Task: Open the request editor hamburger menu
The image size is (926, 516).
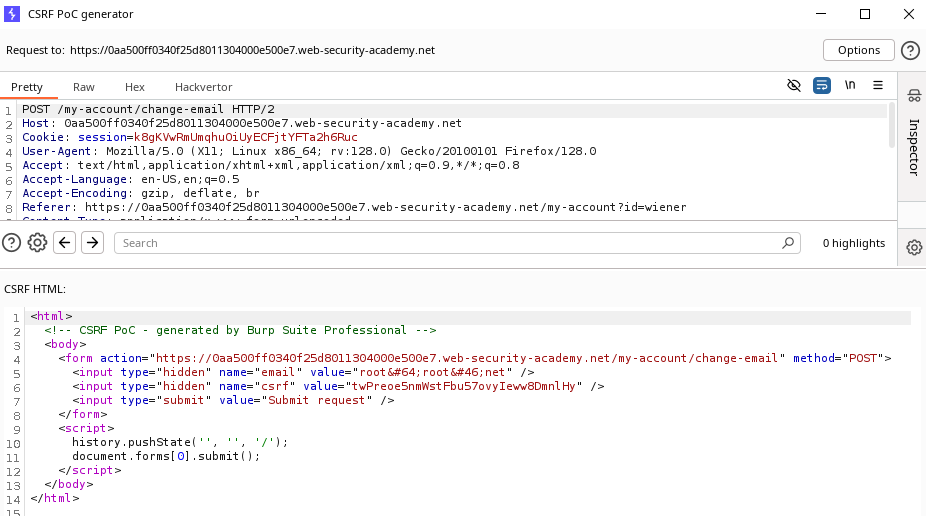Action: coord(878,85)
